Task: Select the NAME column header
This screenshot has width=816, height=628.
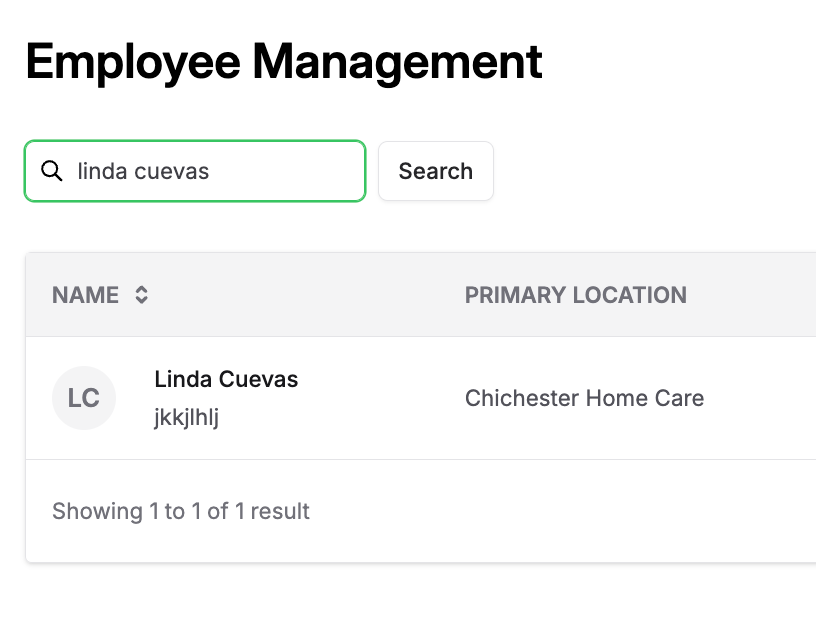Action: 83,295
